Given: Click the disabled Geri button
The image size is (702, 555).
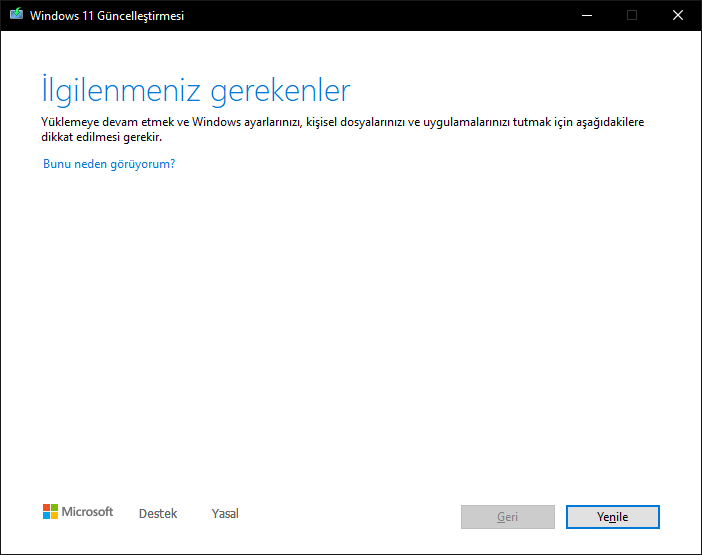Looking at the screenshot, I should [x=508, y=517].
